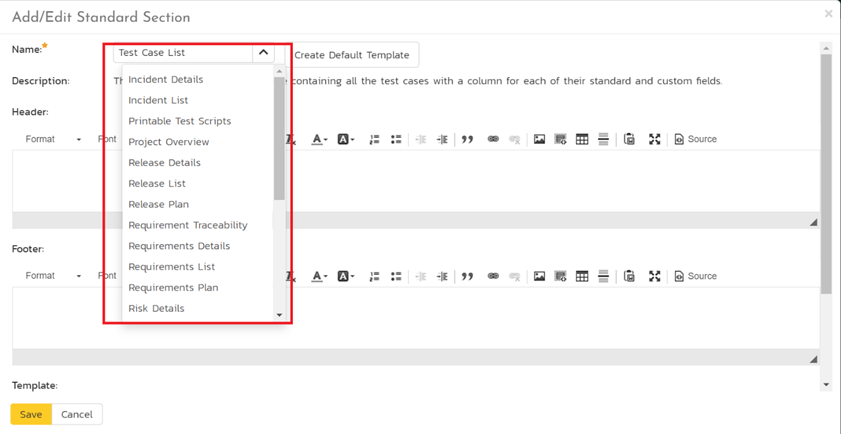Screen dimensions: 841x434
Task: Toggle Source view in Header editor
Action: (x=695, y=139)
